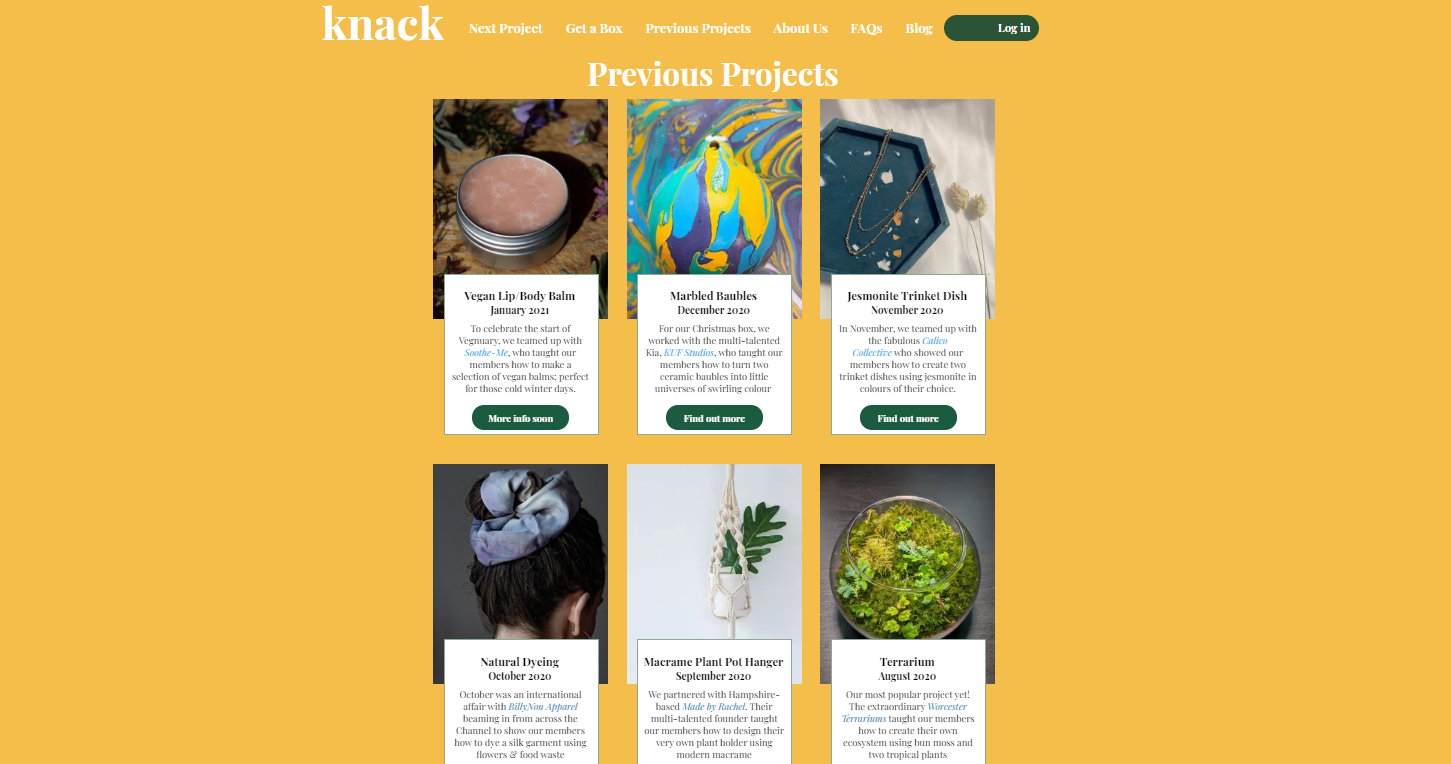Follow the Worcester Terrariums link

coord(904,713)
